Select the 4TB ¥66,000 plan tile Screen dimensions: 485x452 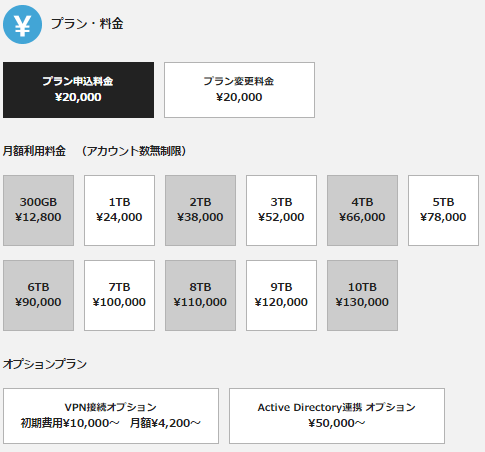[x=362, y=210]
